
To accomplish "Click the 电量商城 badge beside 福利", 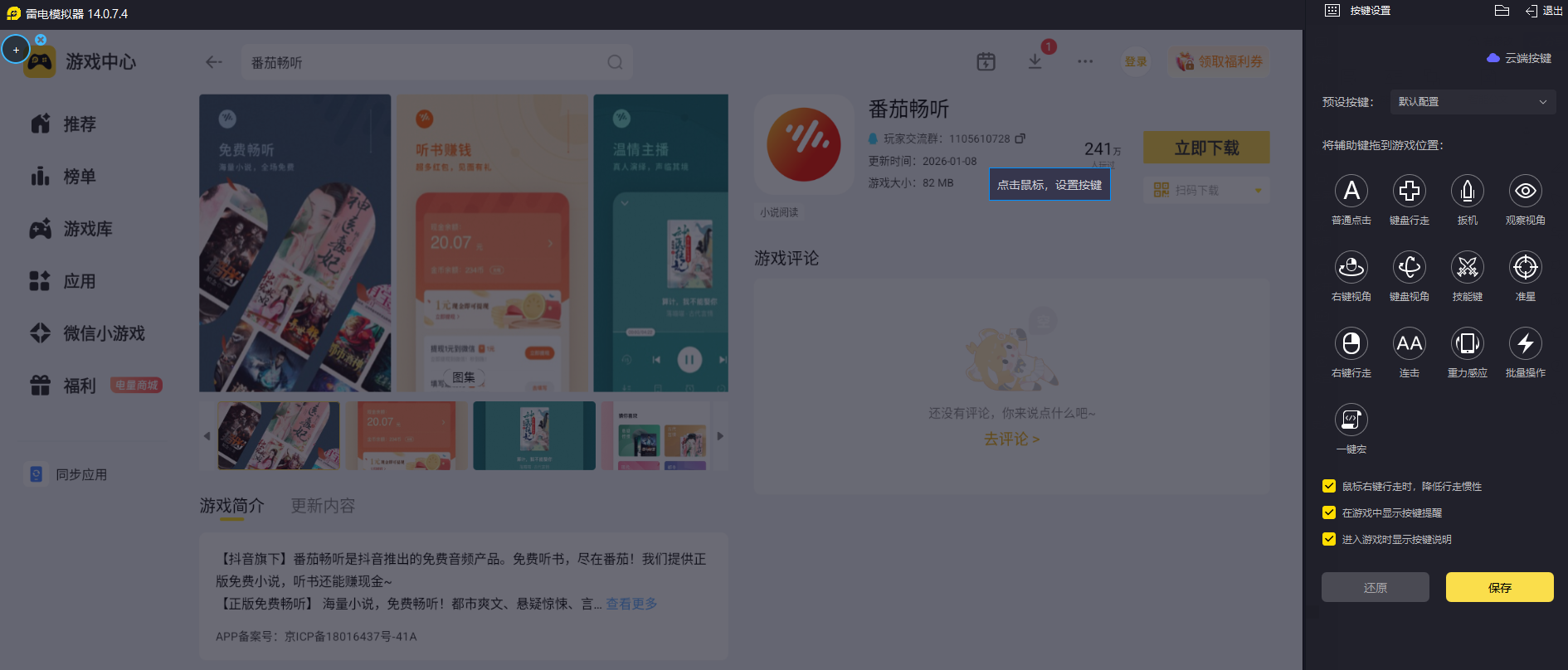I will click(136, 385).
